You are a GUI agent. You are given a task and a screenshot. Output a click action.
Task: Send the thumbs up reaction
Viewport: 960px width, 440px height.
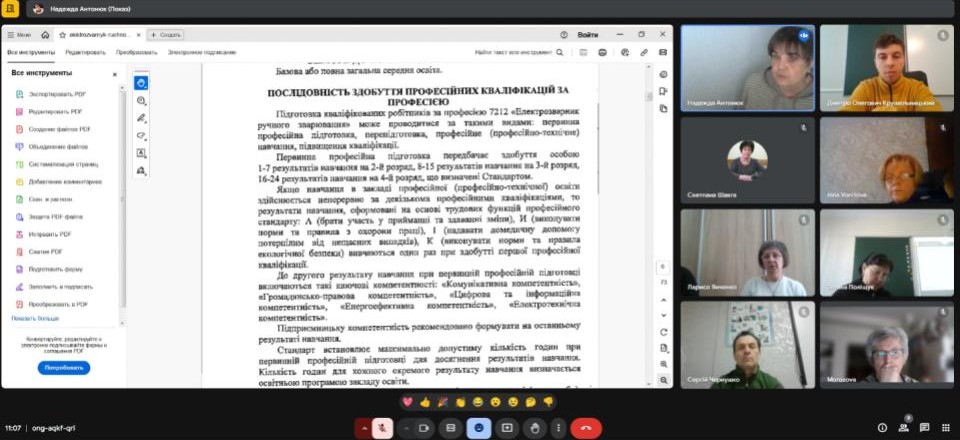[x=425, y=401]
